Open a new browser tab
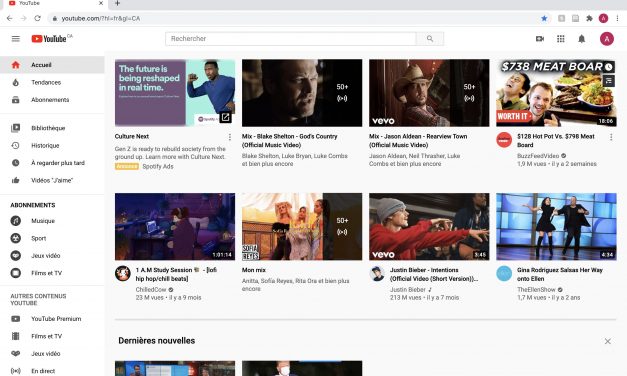The image size is (627, 376). [117, 3]
